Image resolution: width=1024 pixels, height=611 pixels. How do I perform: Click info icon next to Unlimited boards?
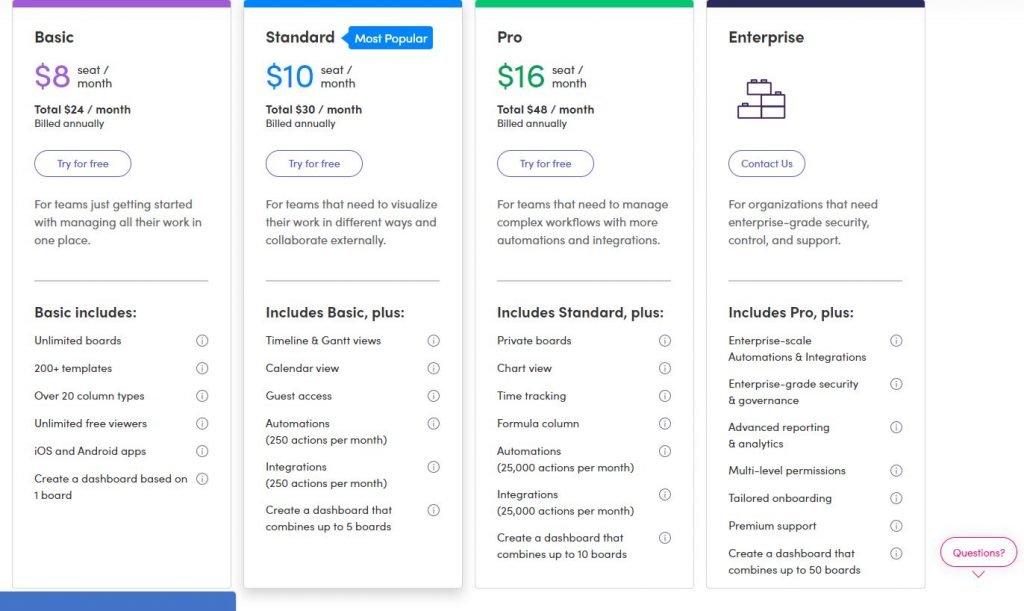tap(202, 341)
